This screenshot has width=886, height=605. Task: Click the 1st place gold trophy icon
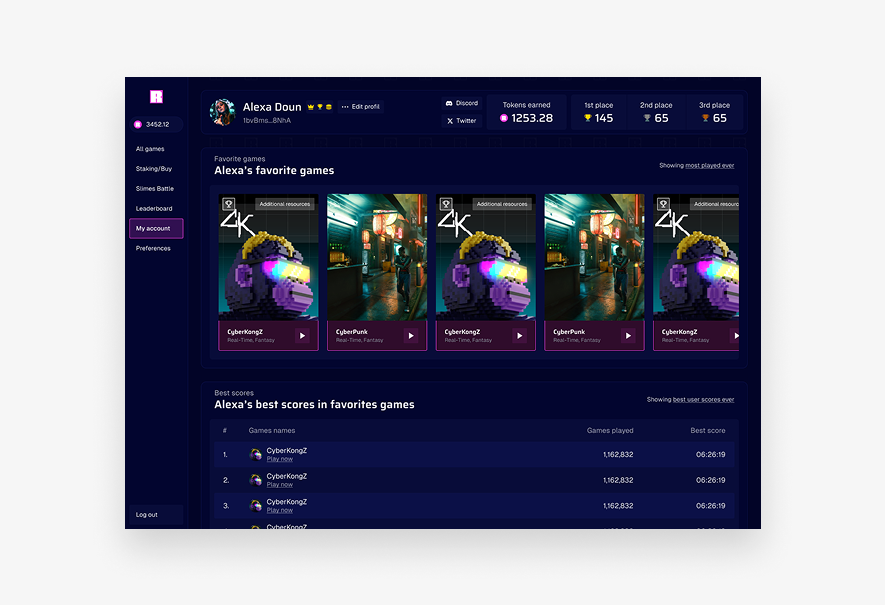coord(586,117)
